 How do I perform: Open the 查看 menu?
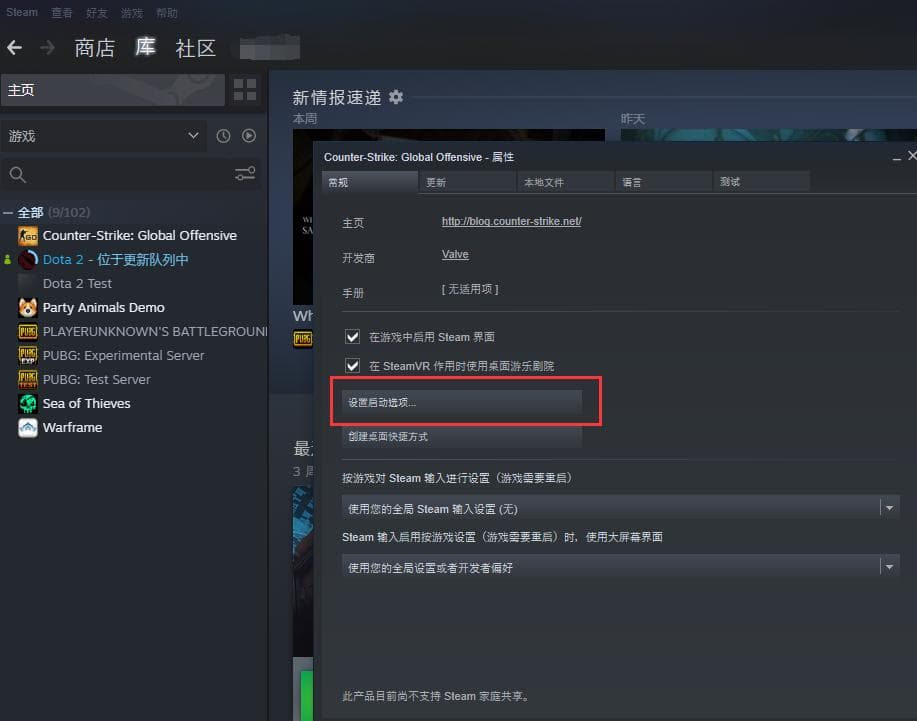[x=61, y=13]
